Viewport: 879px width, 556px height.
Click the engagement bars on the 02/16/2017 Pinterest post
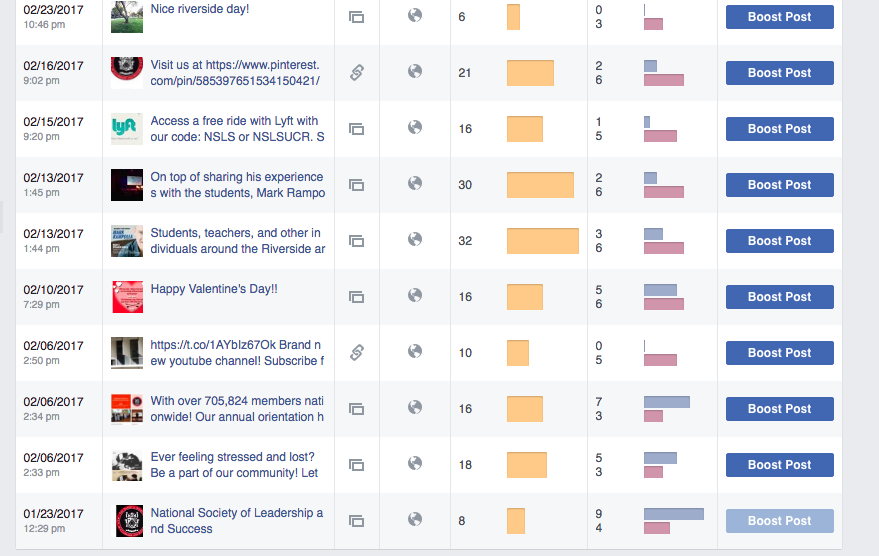coord(664,73)
